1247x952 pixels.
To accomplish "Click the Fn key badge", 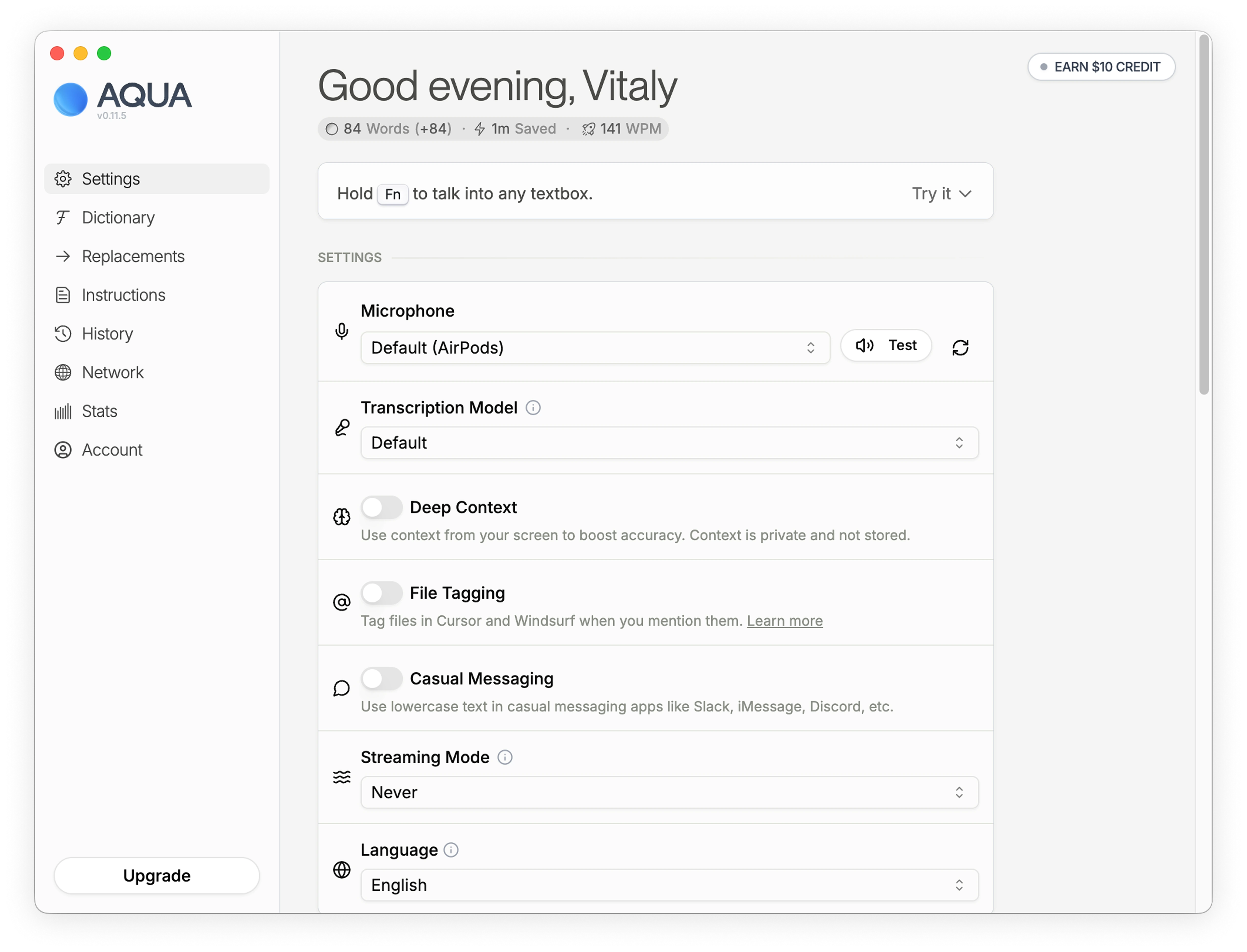I will tap(392, 194).
